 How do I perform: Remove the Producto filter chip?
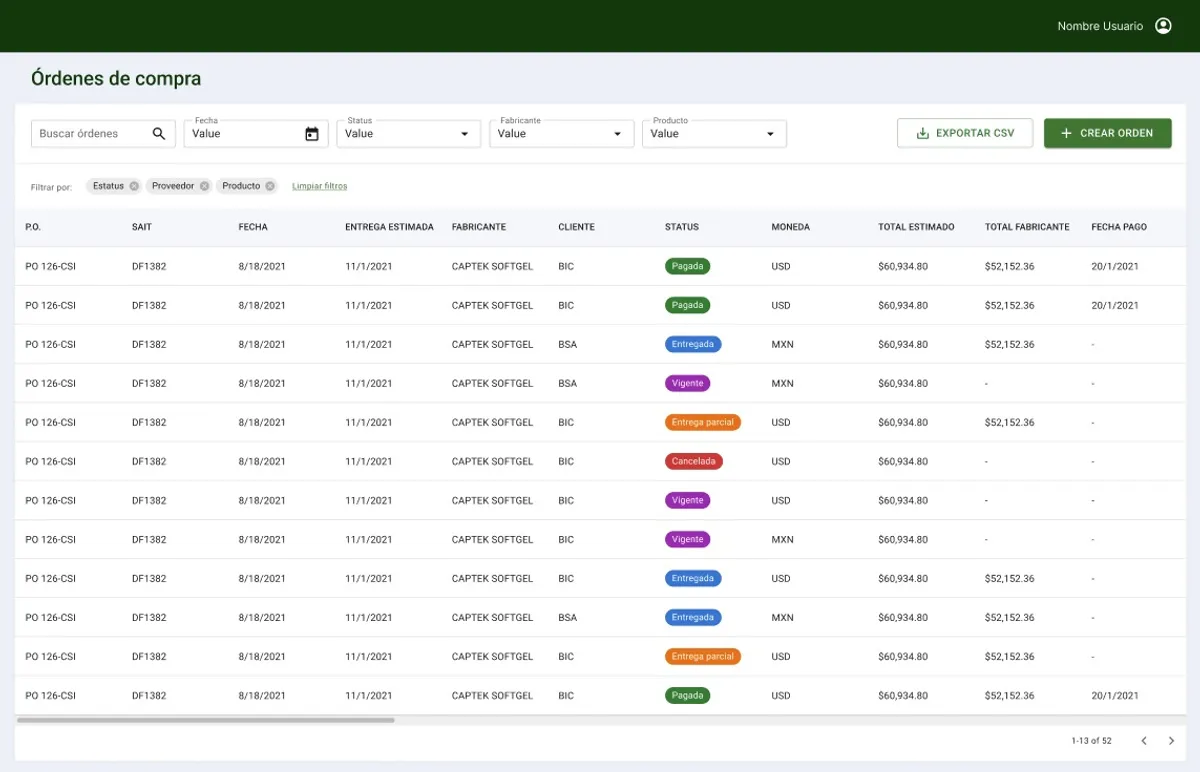pos(270,186)
